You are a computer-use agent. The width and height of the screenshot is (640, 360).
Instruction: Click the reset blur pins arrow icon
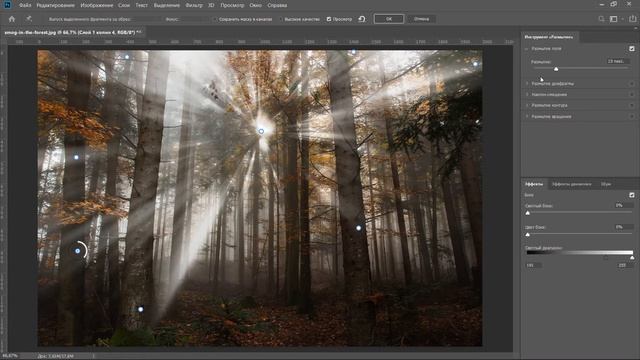point(362,19)
